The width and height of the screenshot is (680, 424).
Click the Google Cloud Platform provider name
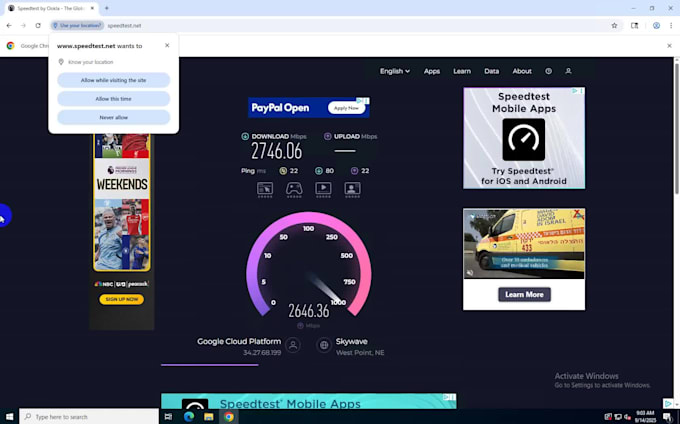(239, 342)
